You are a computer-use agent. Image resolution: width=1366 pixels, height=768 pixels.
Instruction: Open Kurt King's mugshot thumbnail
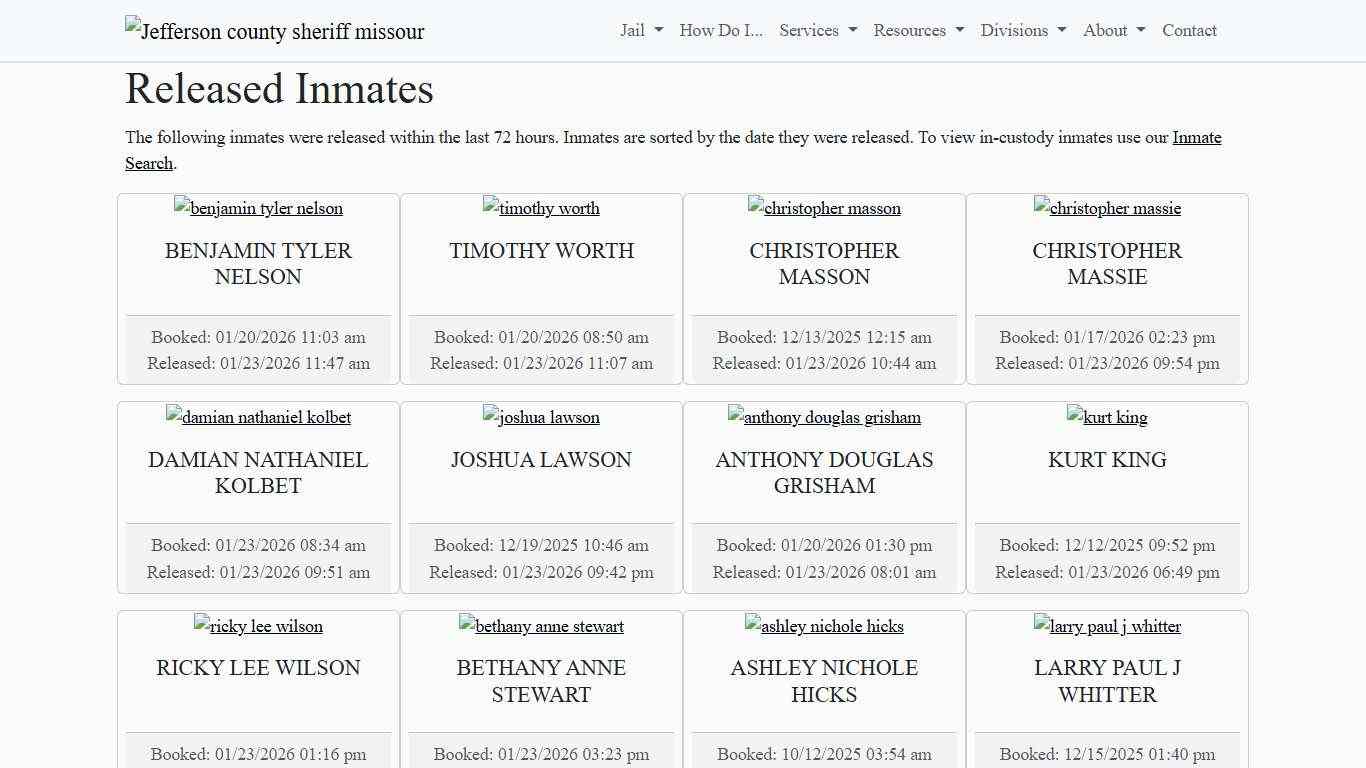(1107, 417)
